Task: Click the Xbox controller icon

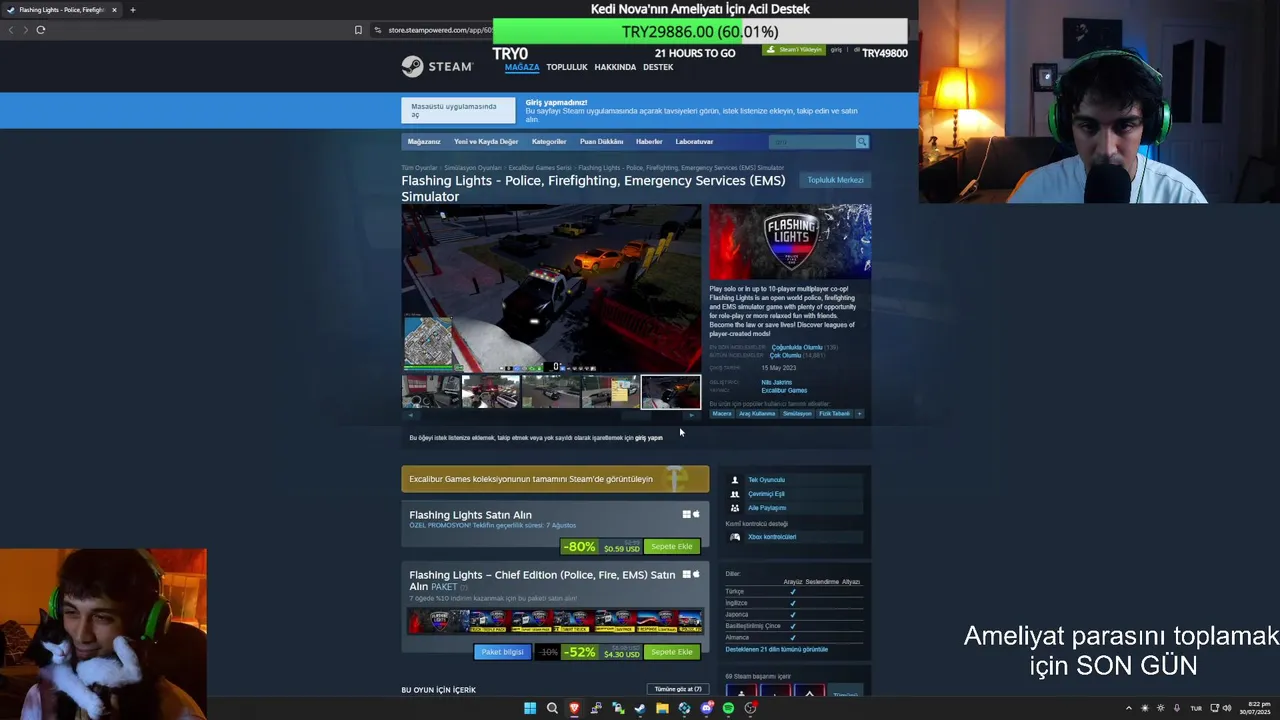Action: [x=735, y=537]
